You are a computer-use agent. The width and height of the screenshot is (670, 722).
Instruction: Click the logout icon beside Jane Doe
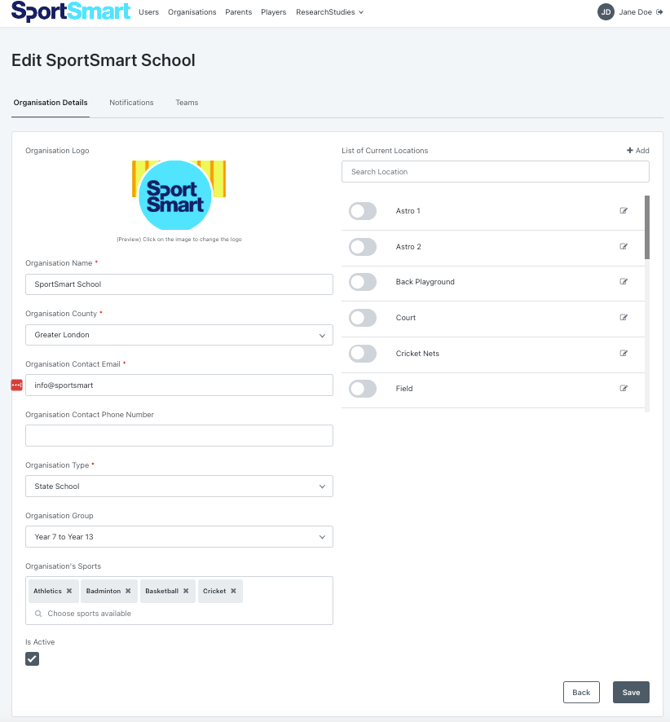point(659,12)
